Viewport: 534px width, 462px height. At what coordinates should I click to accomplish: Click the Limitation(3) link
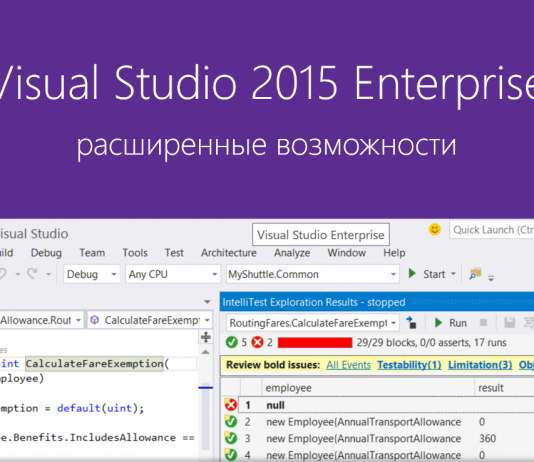pyautogui.click(x=480, y=365)
